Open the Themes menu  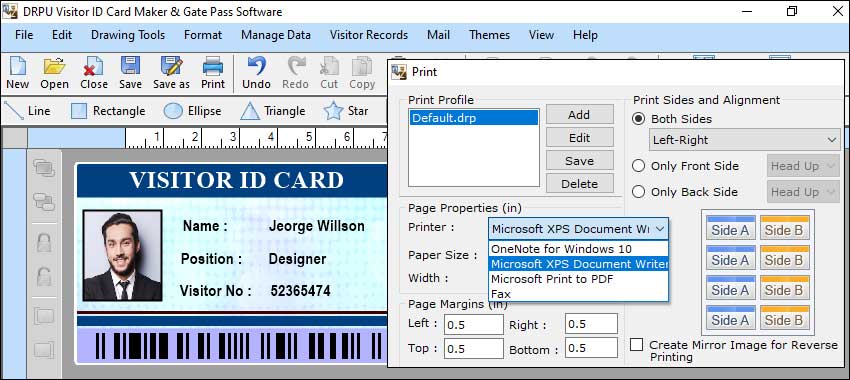click(x=489, y=35)
